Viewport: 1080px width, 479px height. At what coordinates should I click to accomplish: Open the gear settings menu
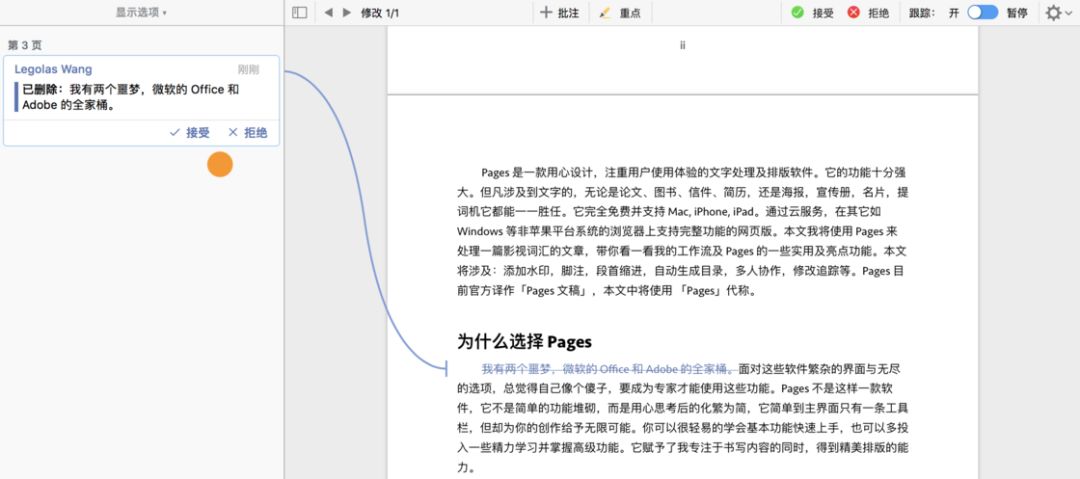point(1057,12)
